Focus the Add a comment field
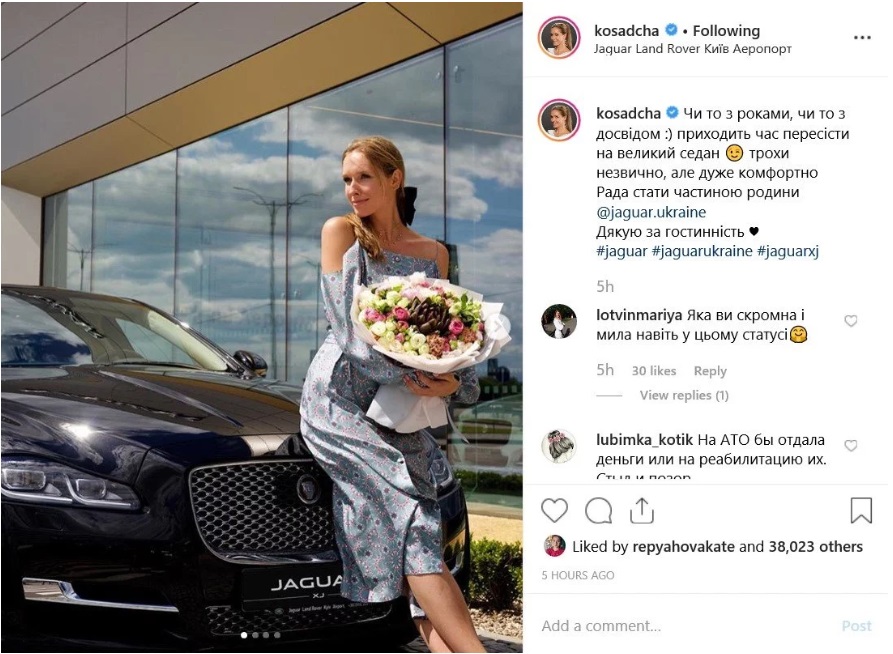Screen dimensions: 893x654 coord(683,626)
